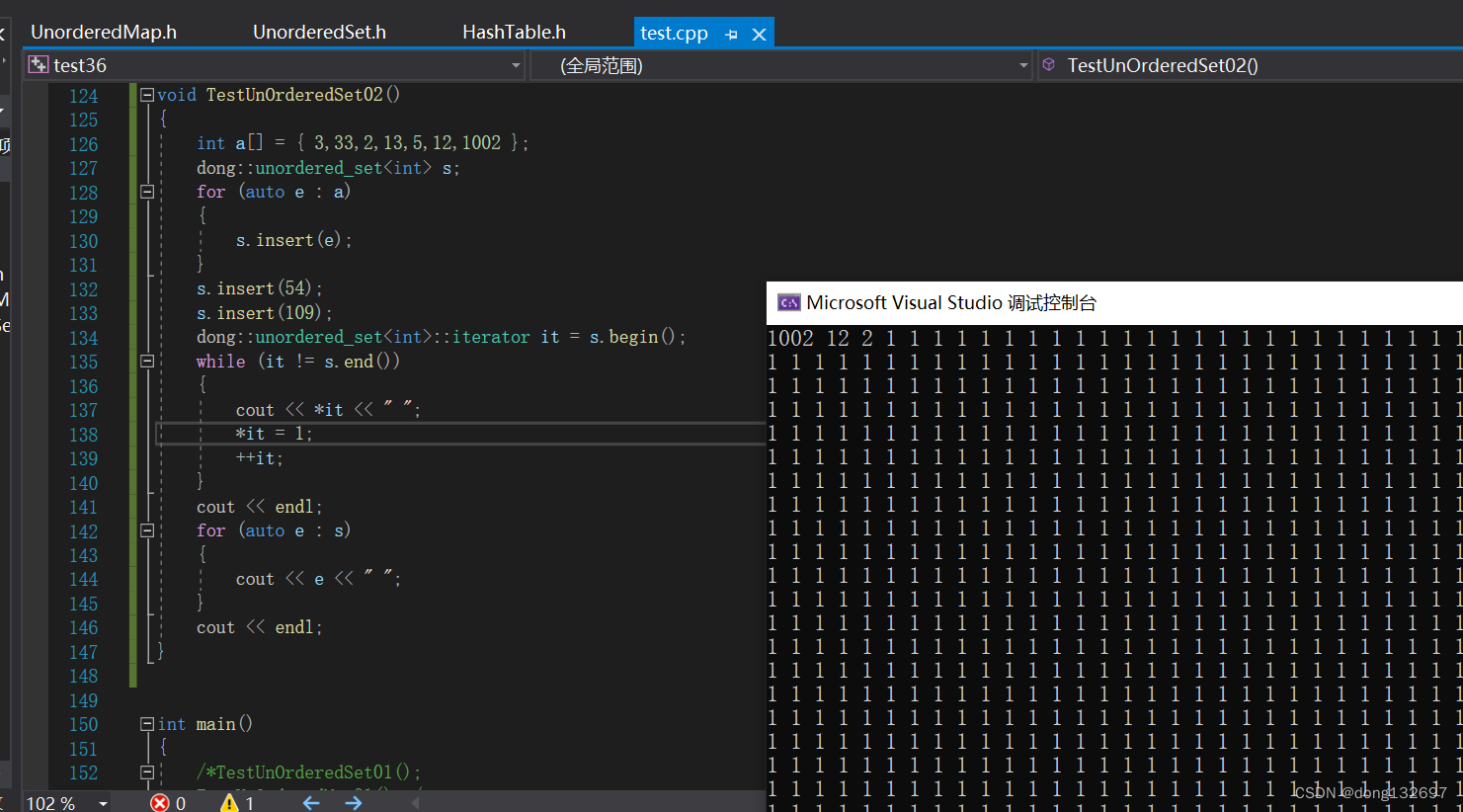Collapse the TestUnOrderedSet02 function at line 124

(x=147, y=95)
